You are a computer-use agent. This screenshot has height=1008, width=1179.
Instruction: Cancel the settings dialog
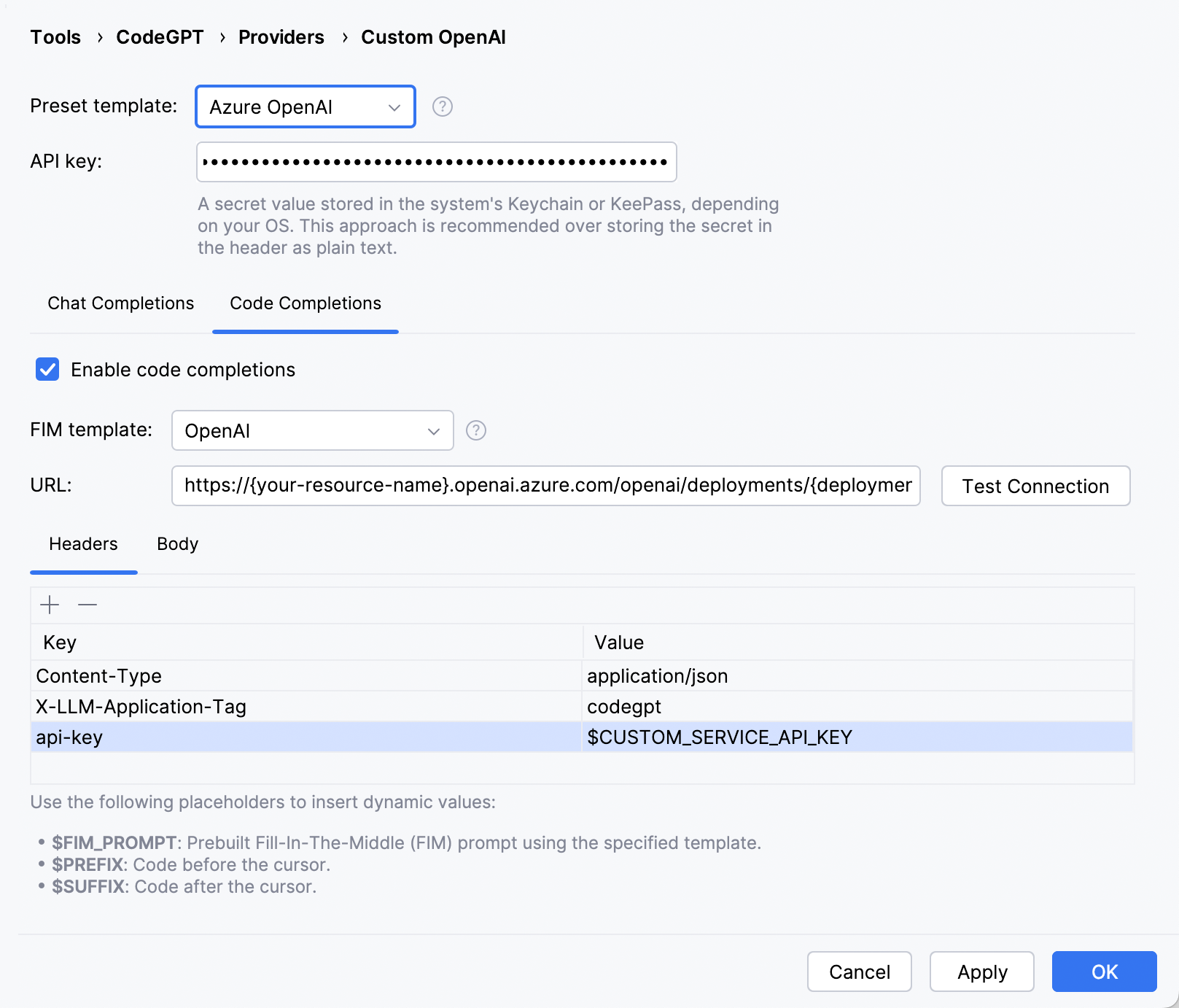click(x=859, y=972)
